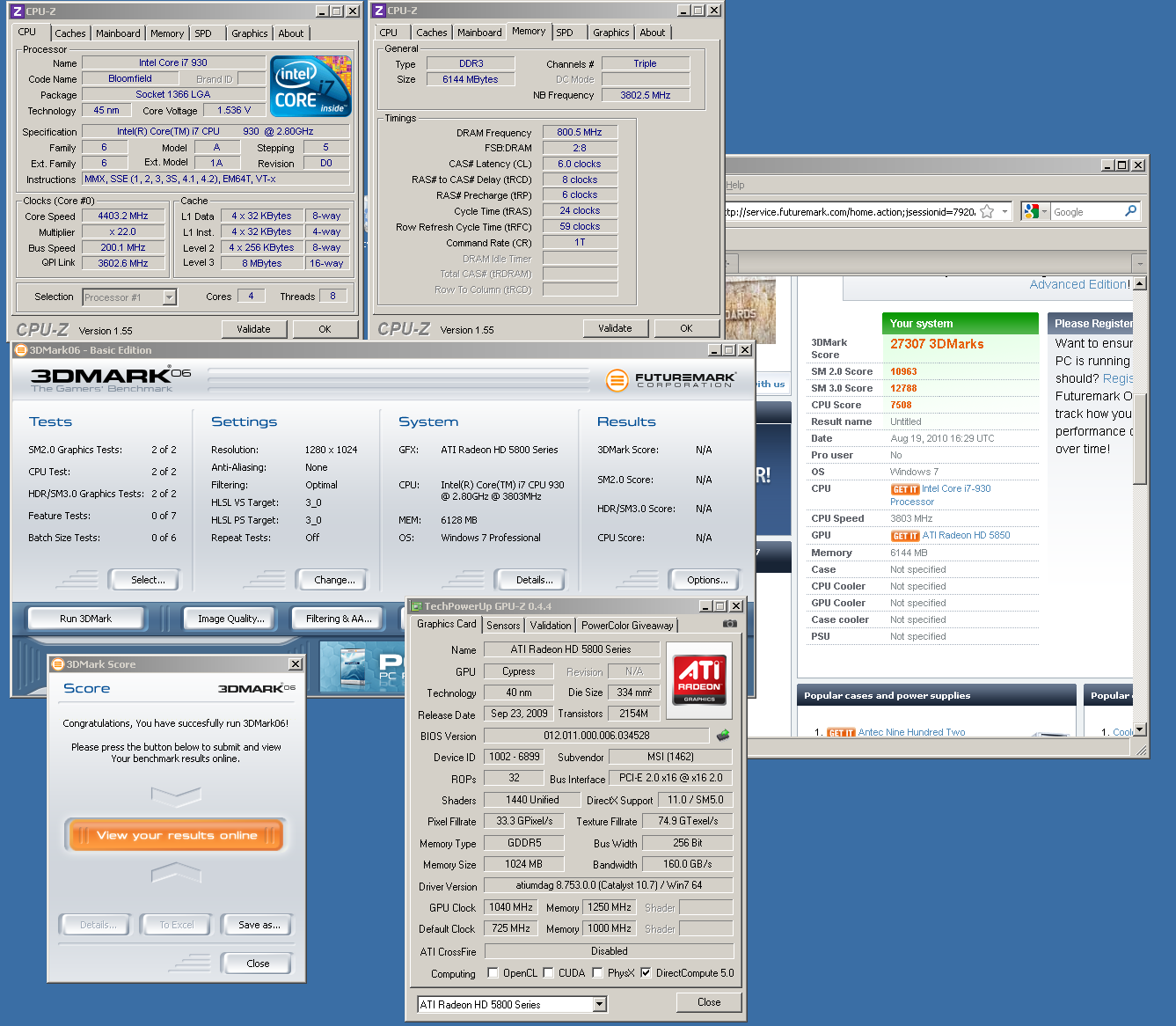Screen dimensions: 1176x1026
Task: Enable the OpenCL checkbox in GPU-Z
Action: tap(493, 973)
